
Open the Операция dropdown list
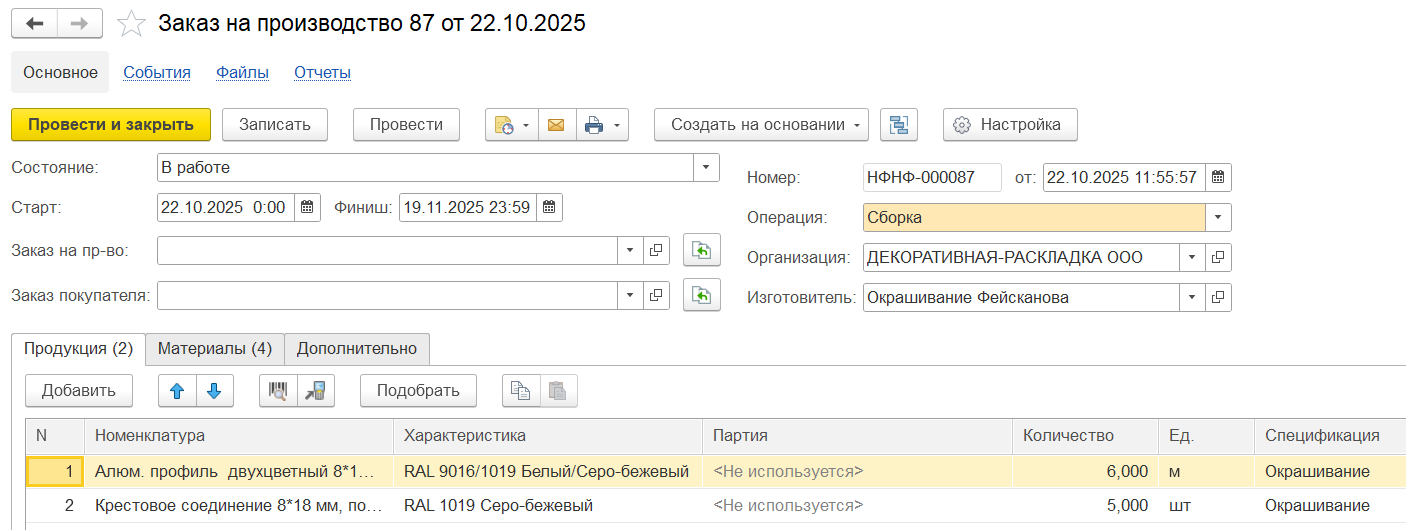point(1218,218)
